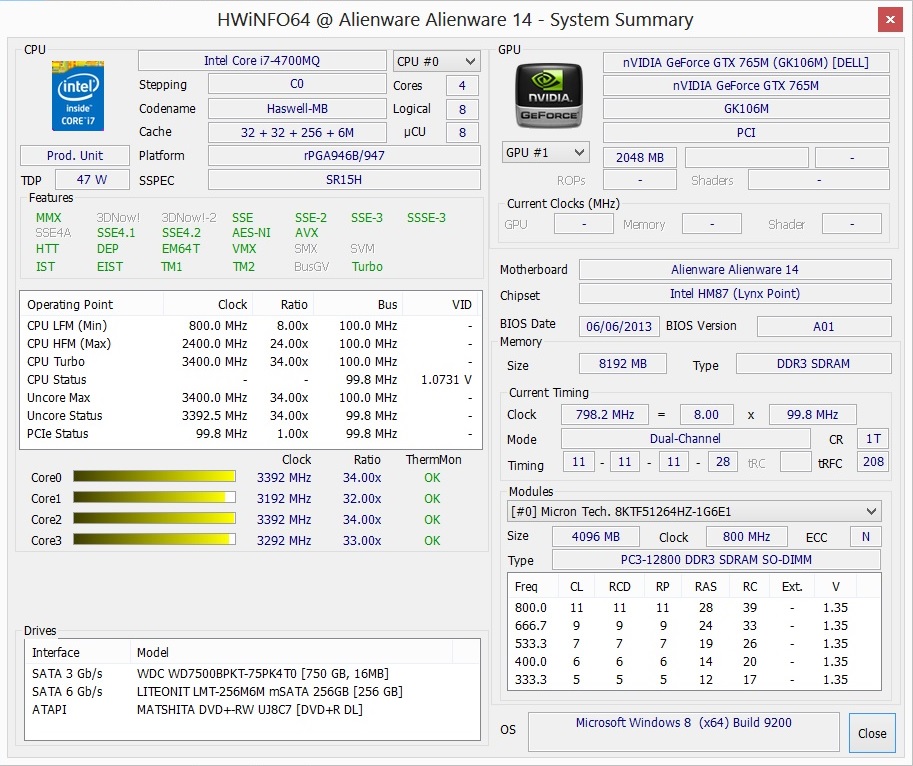Click the 8192 MB memory size field
The width and height of the screenshot is (913, 766).
(622, 364)
